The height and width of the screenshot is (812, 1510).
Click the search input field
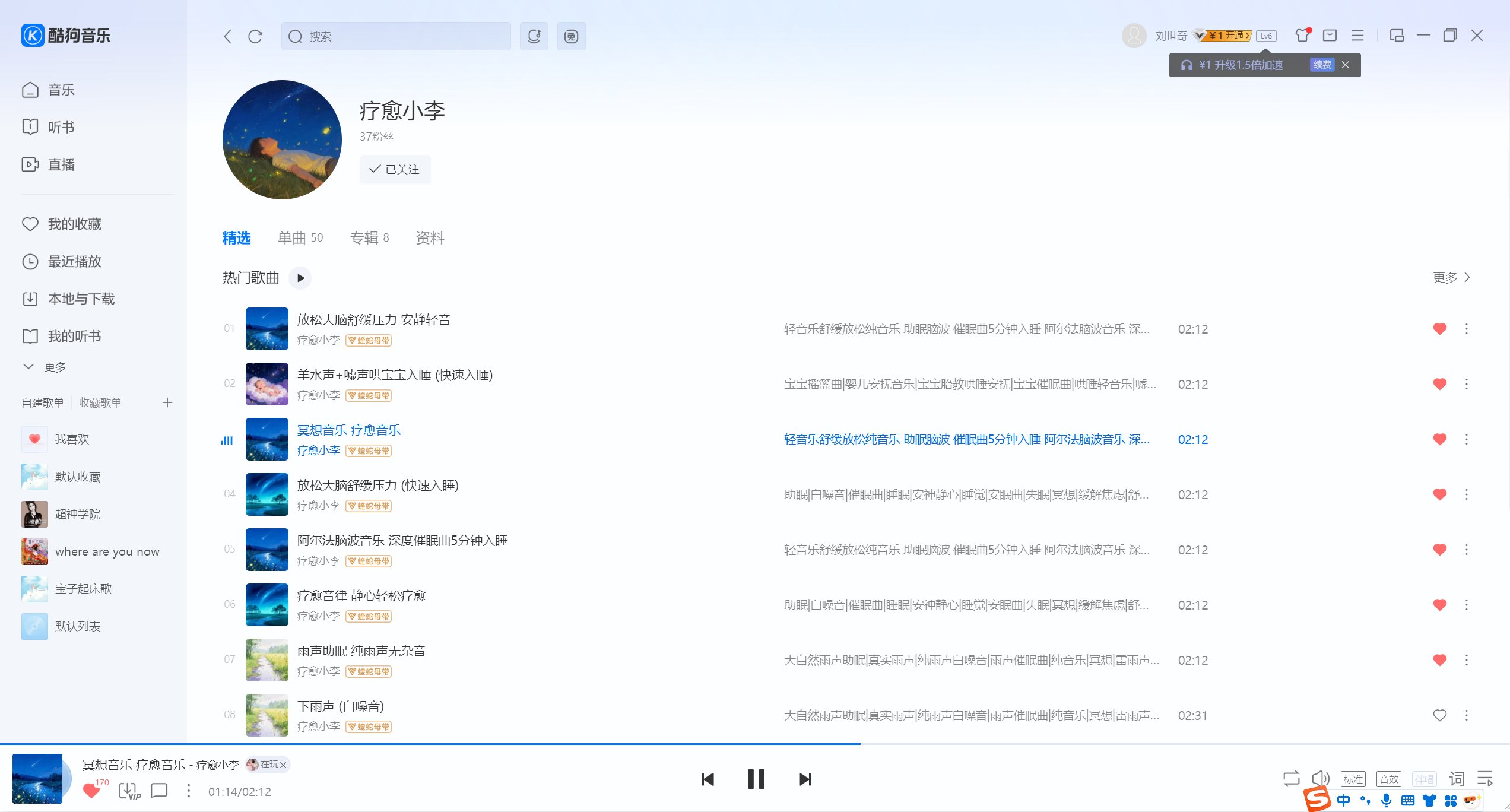tap(396, 36)
